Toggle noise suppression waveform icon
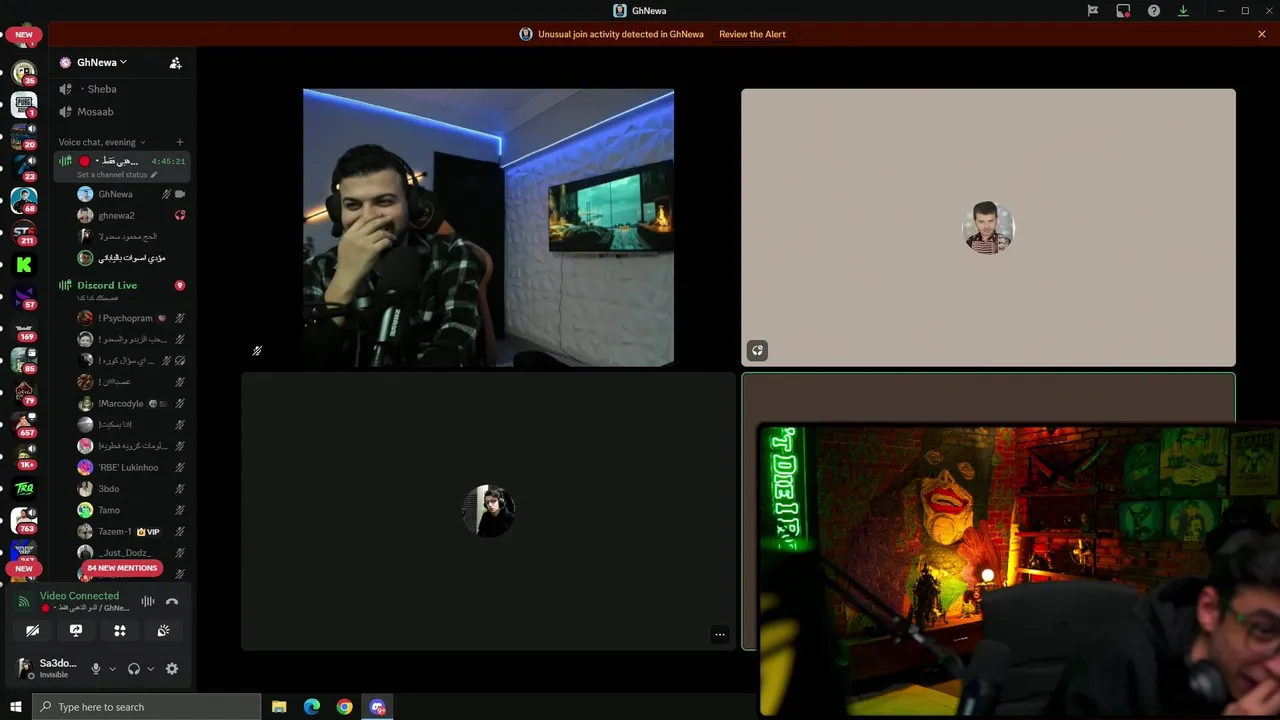The height and width of the screenshot is (720, 1280). pyautogui.click(x=148, y=601)
